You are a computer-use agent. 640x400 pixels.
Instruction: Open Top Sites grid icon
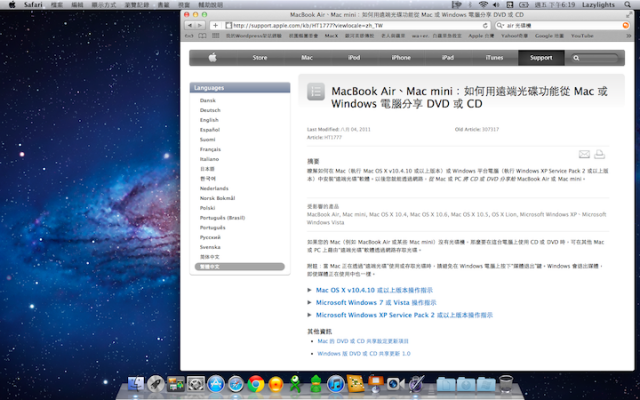pos(216,36)
